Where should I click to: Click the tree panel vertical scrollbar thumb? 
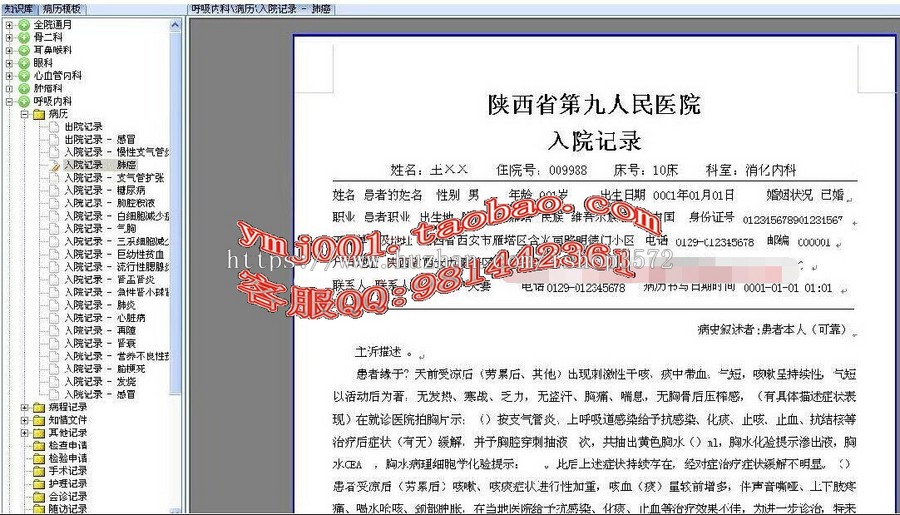click(176, 212)
